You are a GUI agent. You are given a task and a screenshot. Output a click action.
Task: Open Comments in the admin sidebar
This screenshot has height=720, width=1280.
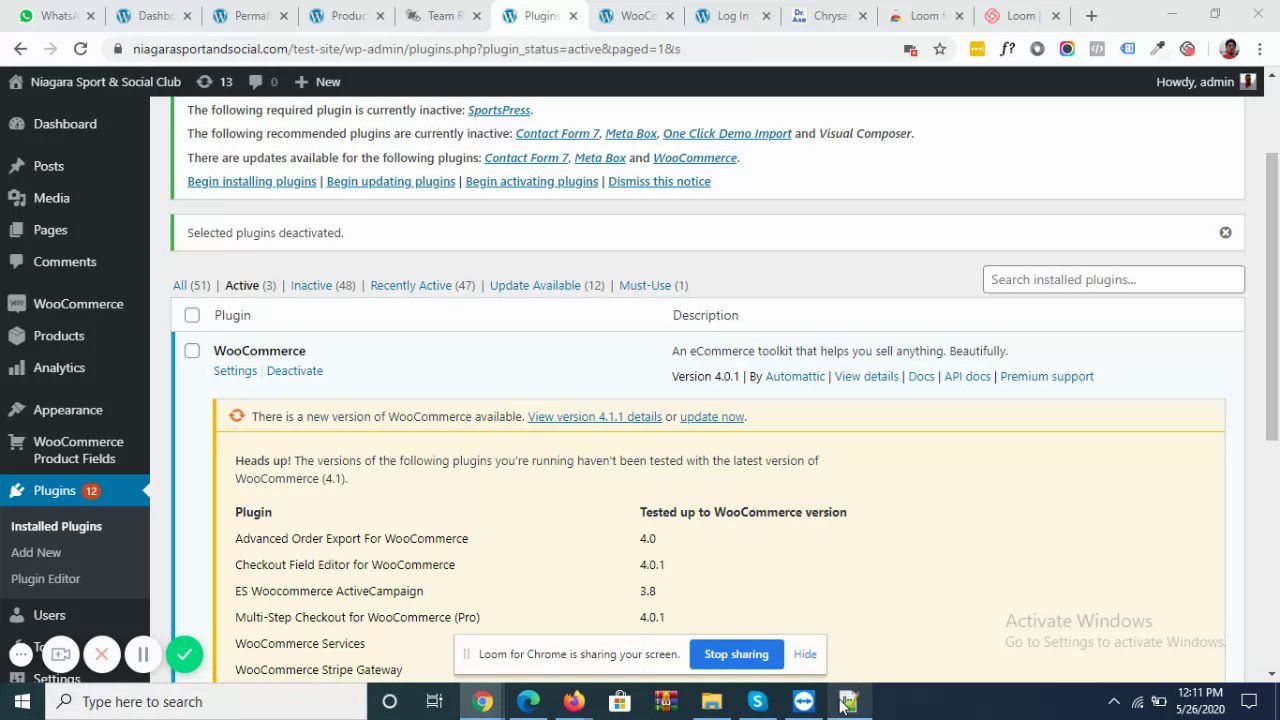[x=64, y=262]
